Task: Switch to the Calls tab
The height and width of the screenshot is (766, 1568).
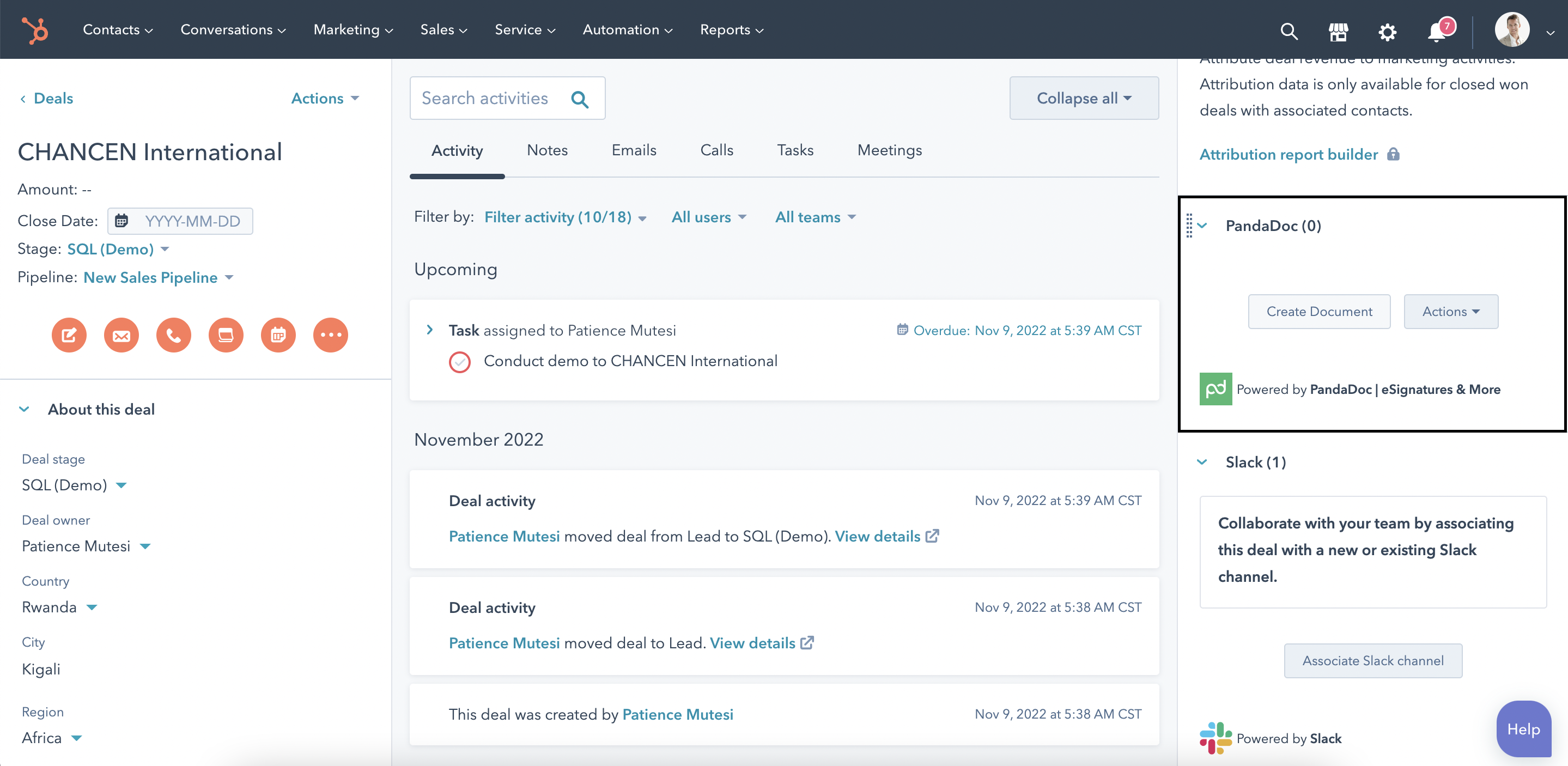Action: (716, 150)
